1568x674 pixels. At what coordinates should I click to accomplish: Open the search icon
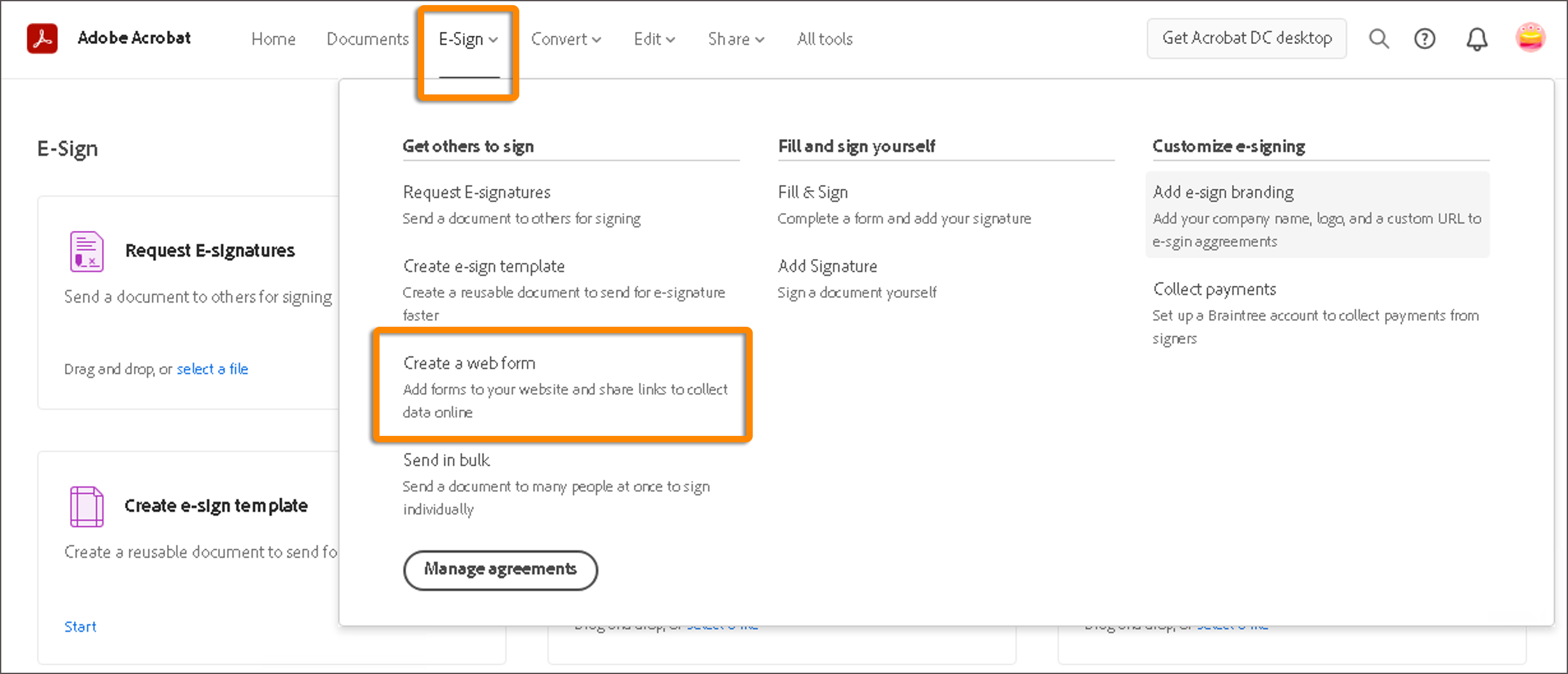1379,38
